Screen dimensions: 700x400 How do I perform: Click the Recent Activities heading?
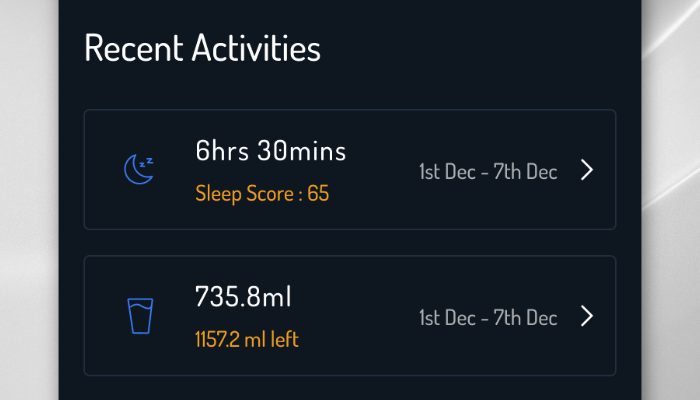(202, 48)
